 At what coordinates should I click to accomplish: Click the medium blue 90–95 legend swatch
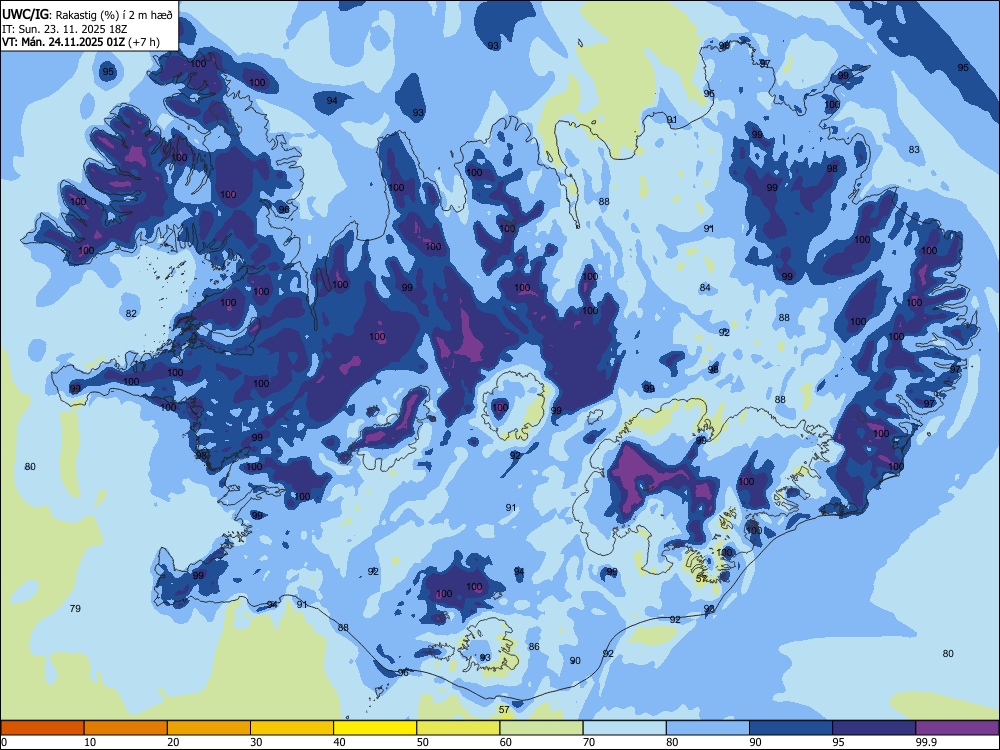click(x=791, y=728)
